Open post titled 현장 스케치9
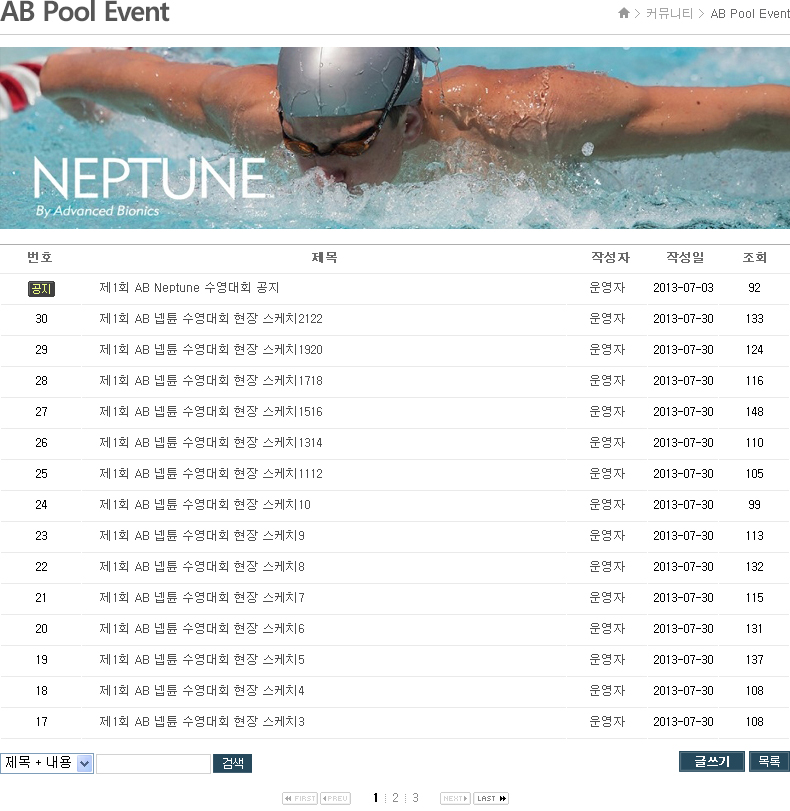Image resolution: width=790 pixels, height=811 pixels. coord(202,536)
